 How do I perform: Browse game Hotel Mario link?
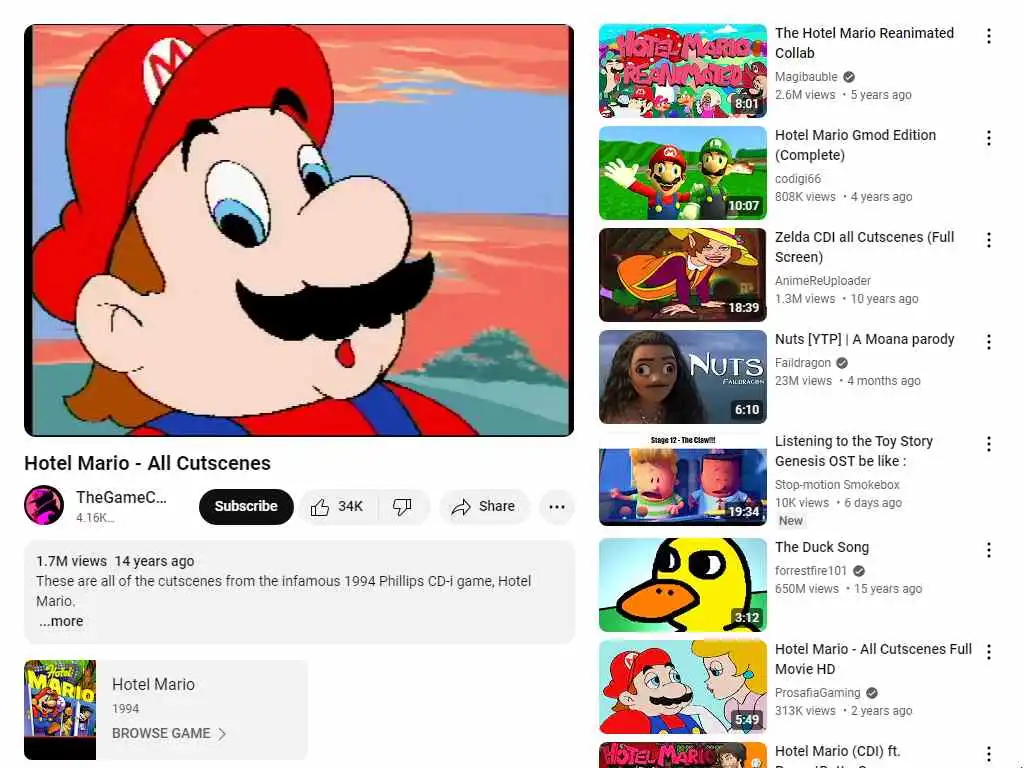169,733
